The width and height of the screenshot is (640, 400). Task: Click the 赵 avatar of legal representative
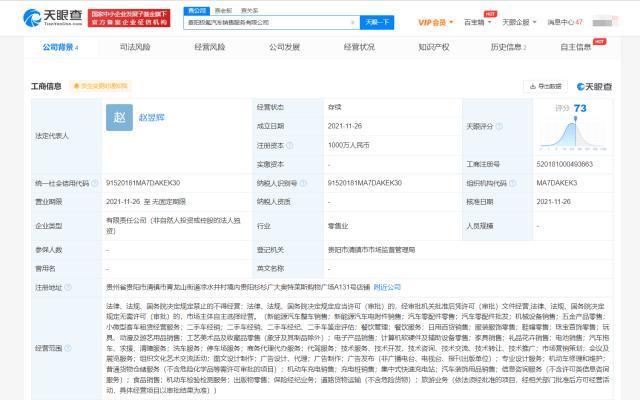coord(120,117)
